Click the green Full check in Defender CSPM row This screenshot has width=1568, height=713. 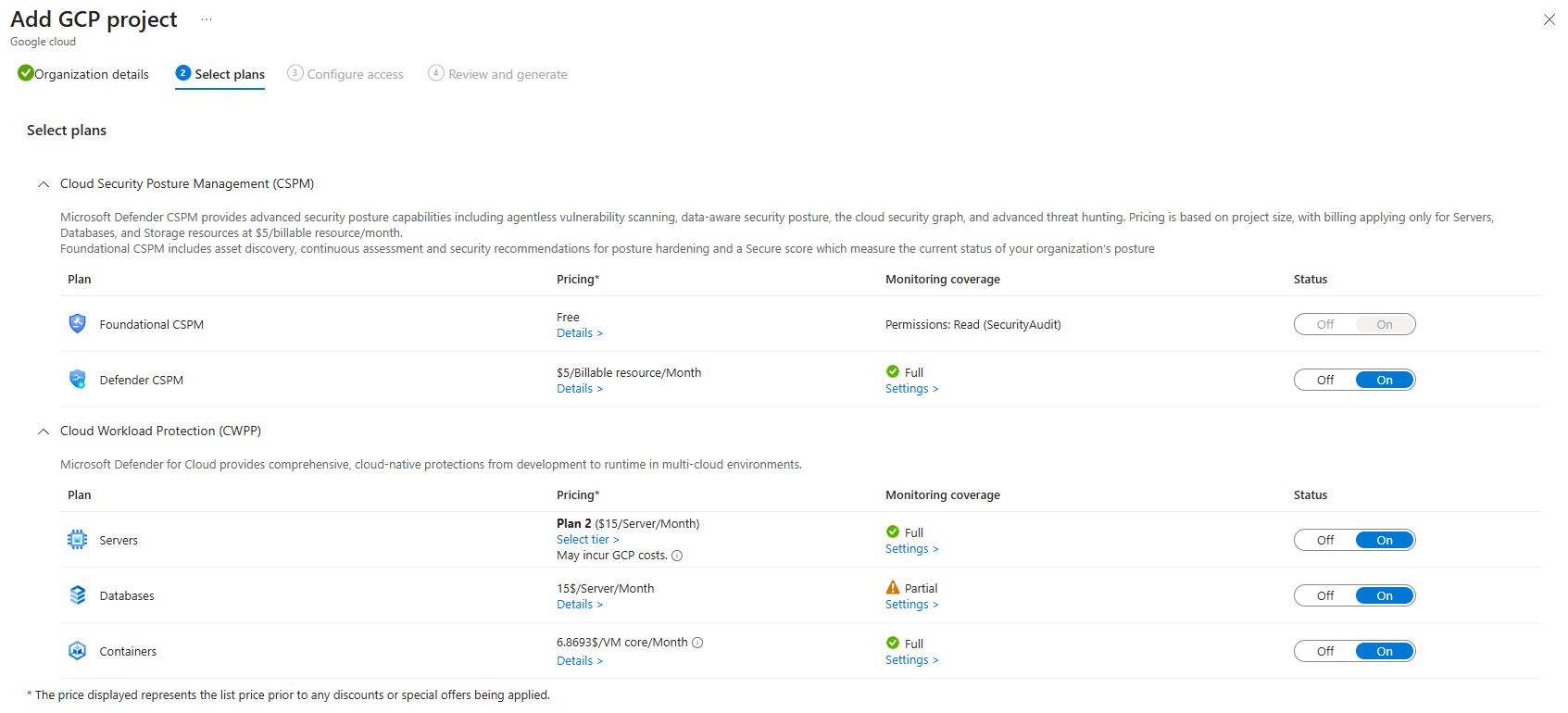pyautogui.click(x=893, y=371)
